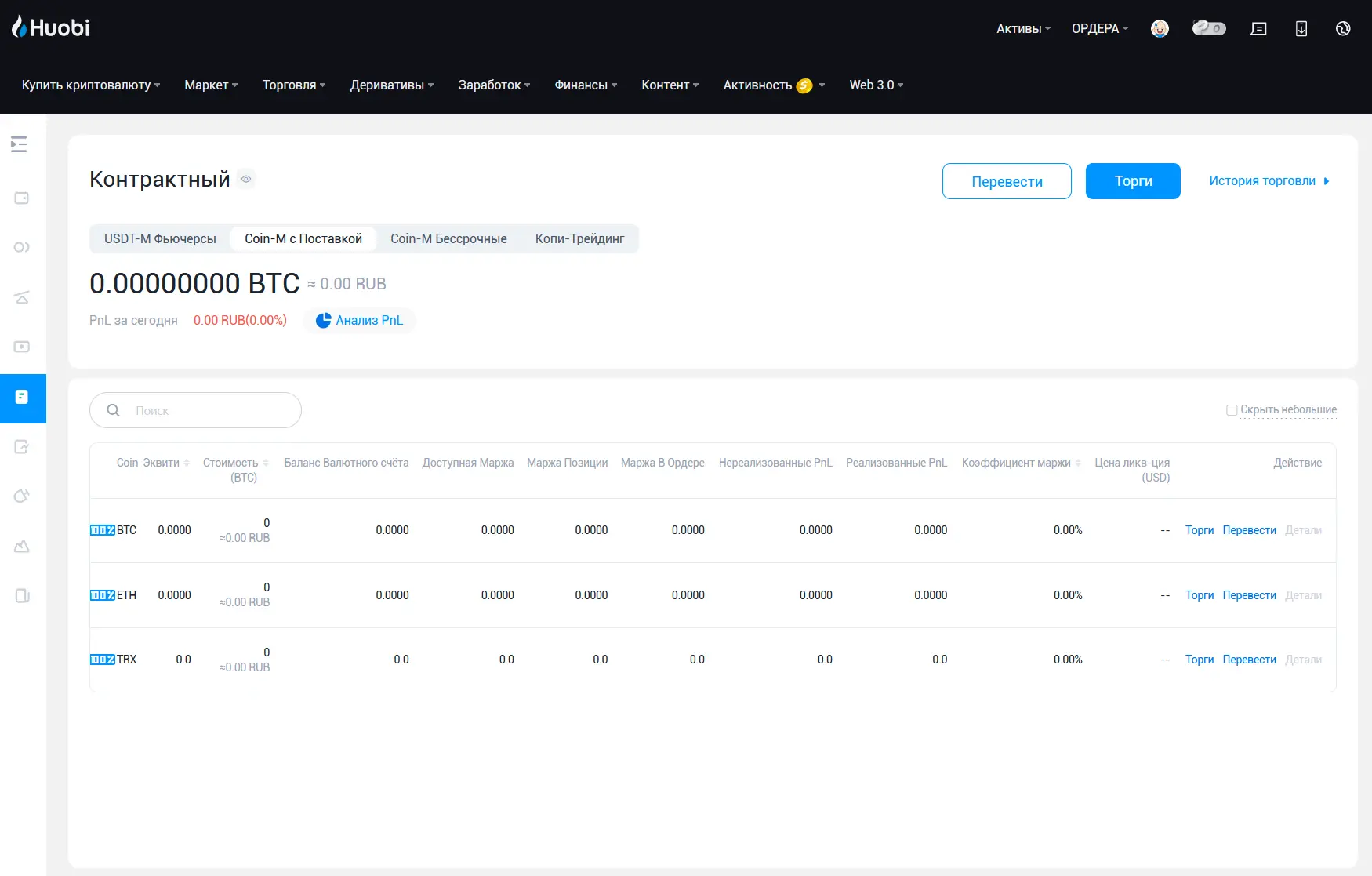Collapse the left sidebar menu icon
This screenshot has width=1372, height=876.
19,144
